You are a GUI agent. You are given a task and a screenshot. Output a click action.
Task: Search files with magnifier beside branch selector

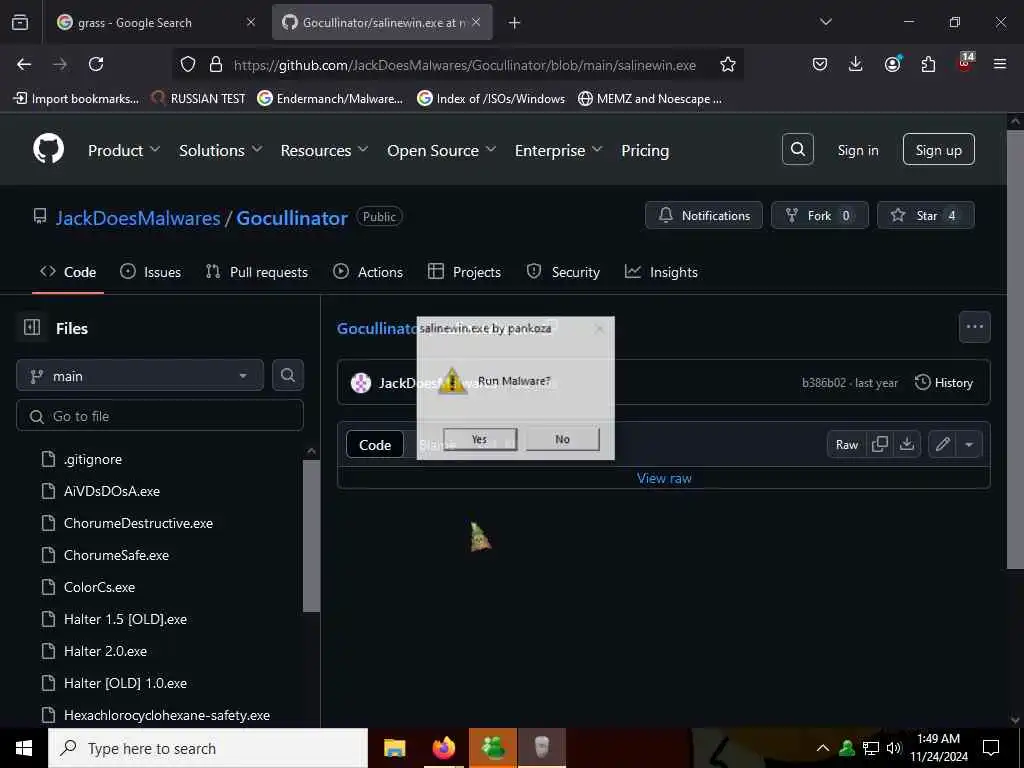288,375
